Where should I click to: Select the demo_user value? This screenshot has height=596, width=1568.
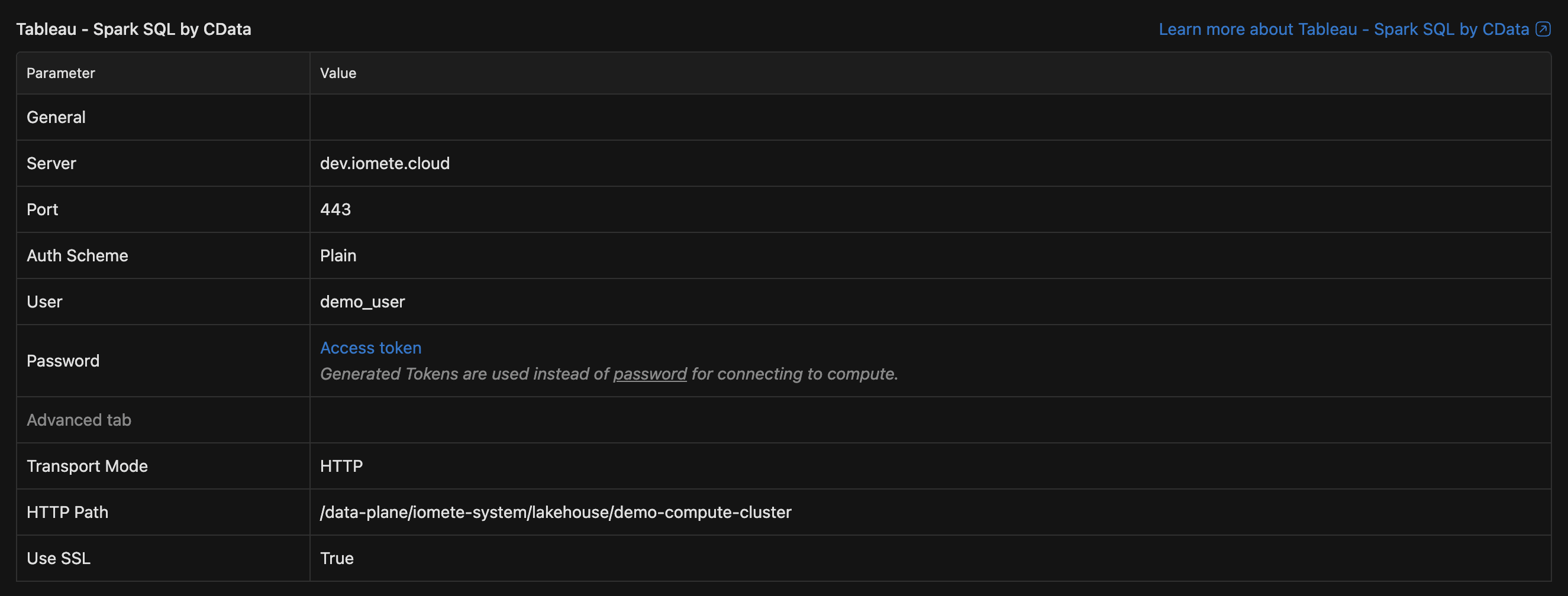tap(362, 302)
